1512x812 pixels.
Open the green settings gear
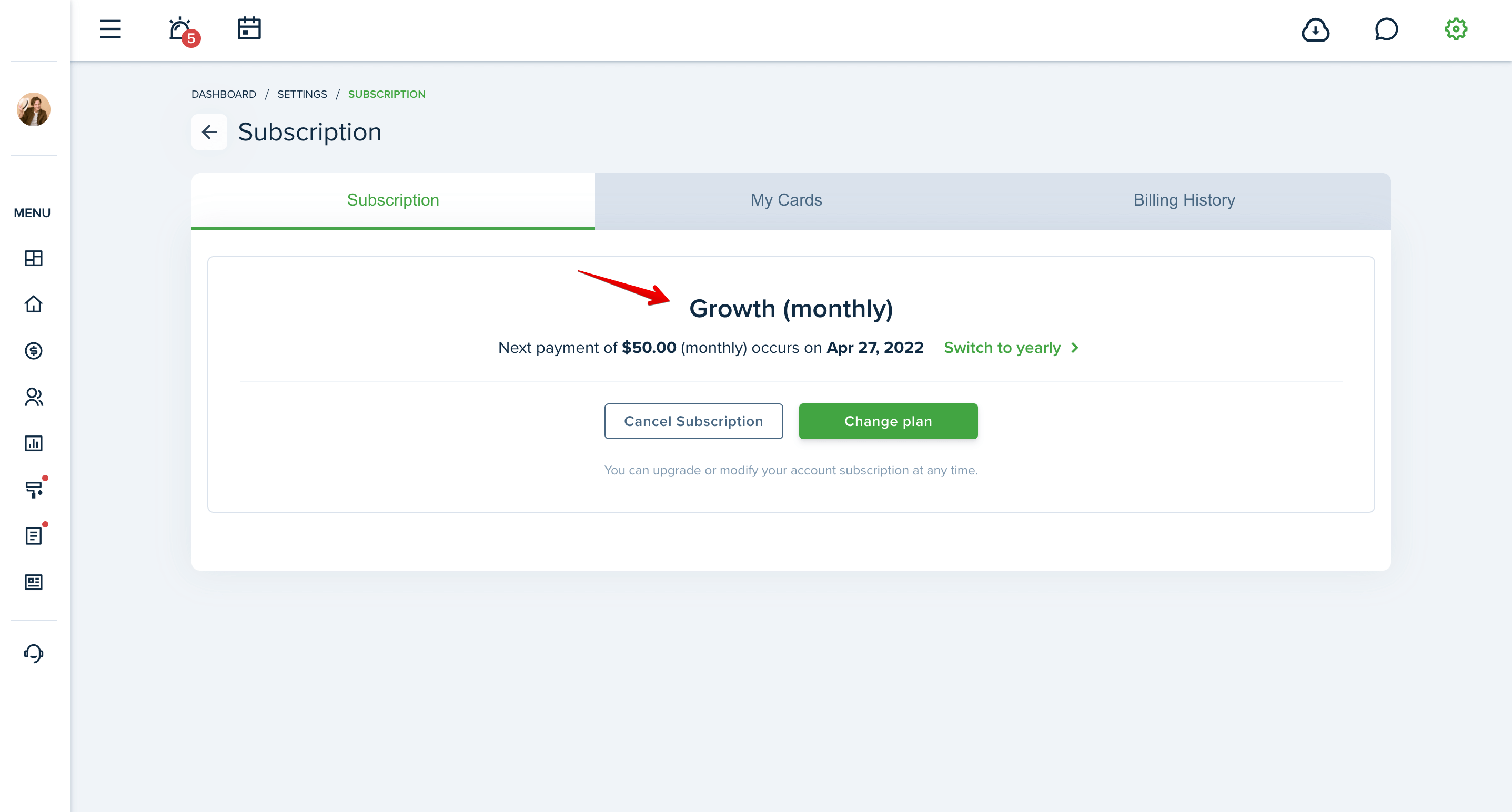tap(1456, 29)
